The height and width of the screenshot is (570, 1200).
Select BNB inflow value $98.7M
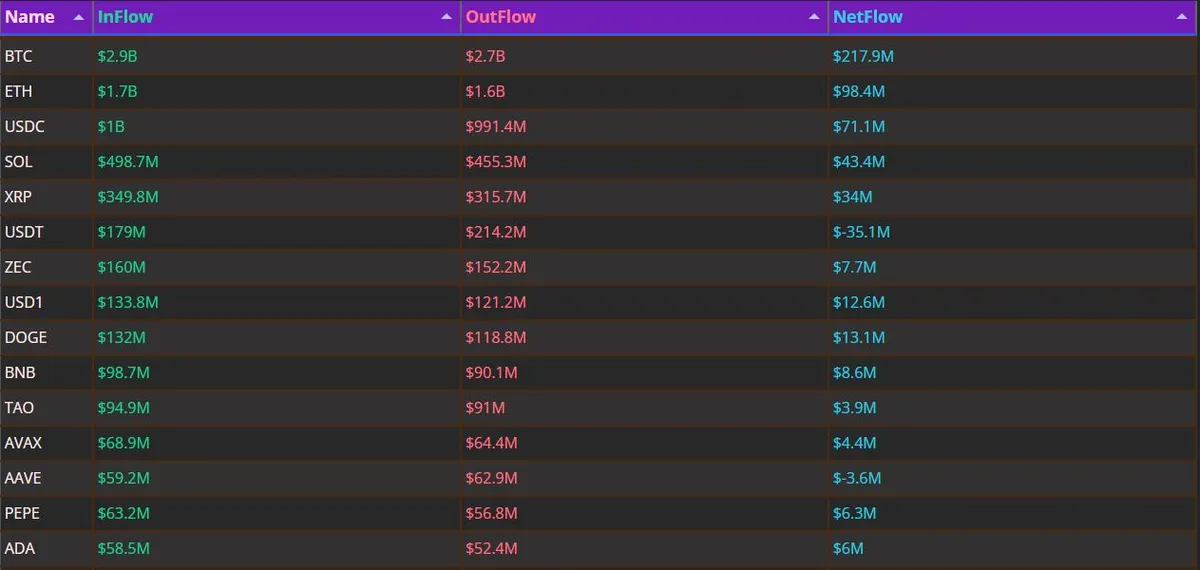pyautogui.click(x=124, y=372)
